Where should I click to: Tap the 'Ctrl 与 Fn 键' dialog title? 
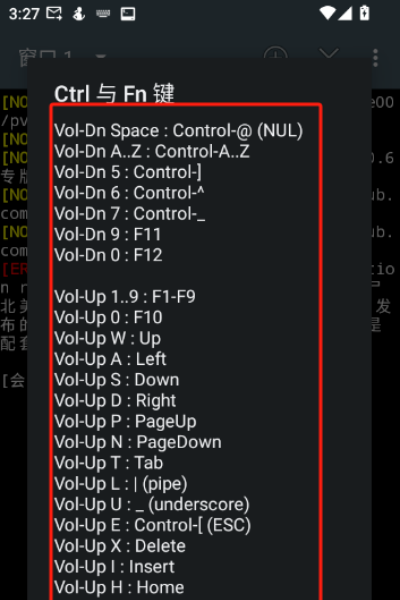pos(114,94)
